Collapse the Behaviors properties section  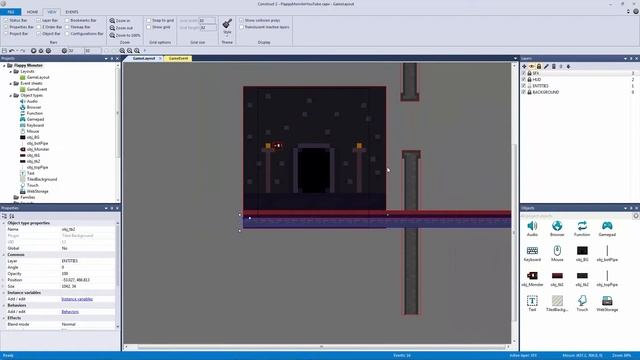pyautogui.click(x=4, y=305)
